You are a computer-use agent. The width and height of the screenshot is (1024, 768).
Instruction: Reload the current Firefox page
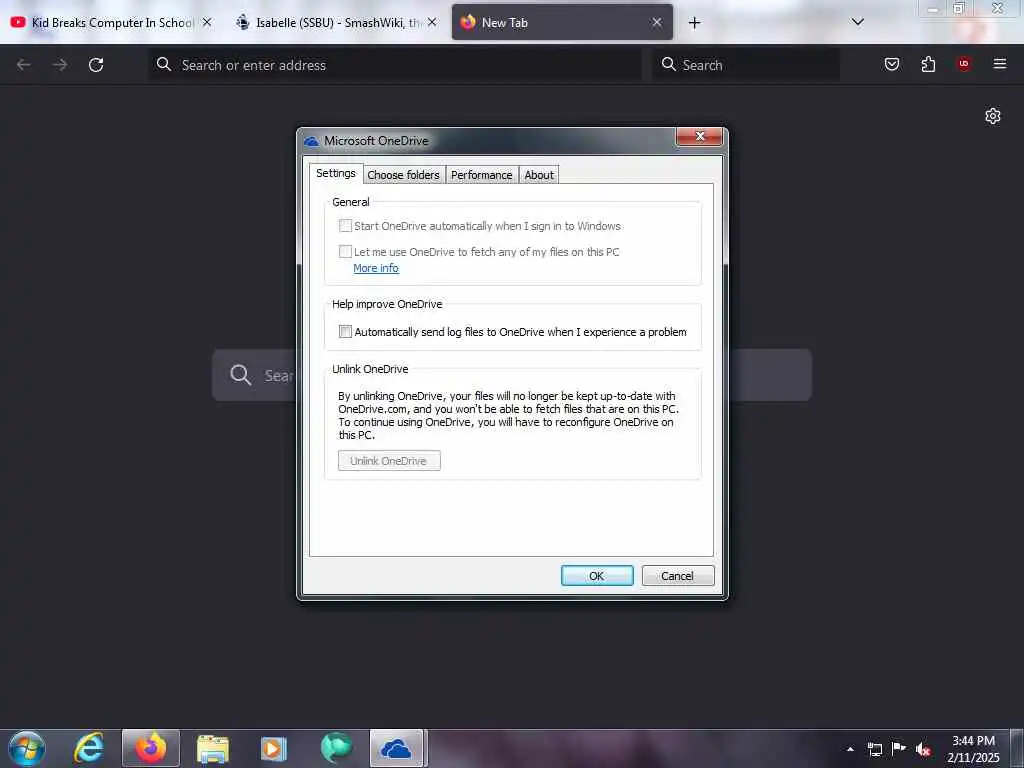tap(96, 65)
